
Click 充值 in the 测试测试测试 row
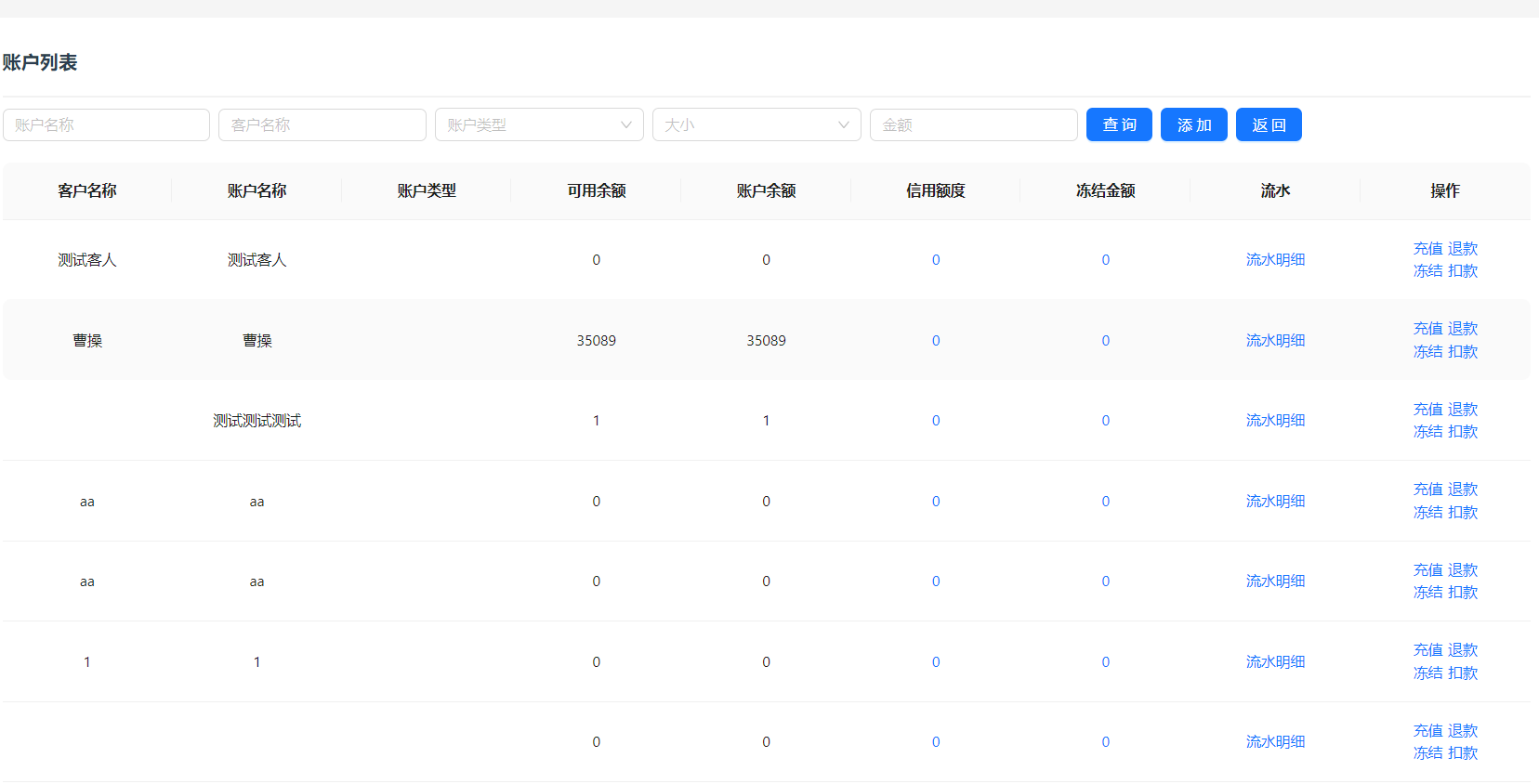[1427, 410]
